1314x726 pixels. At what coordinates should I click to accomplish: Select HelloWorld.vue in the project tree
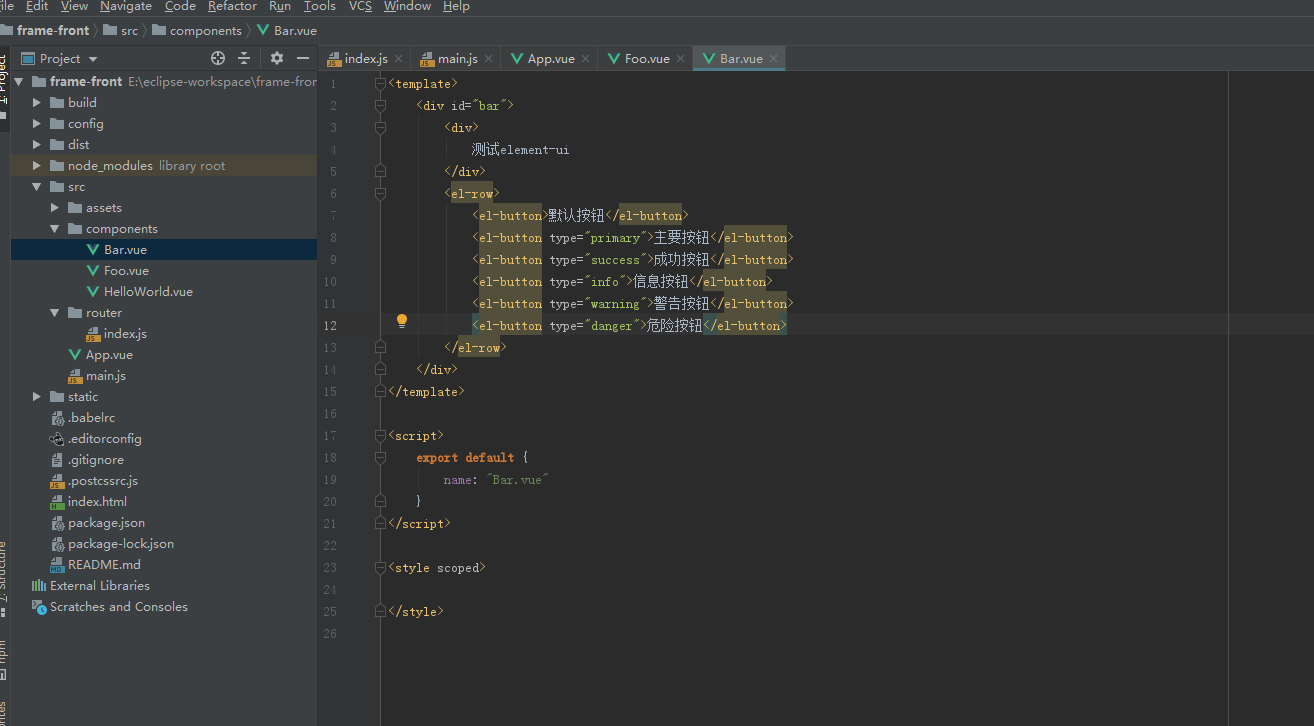[148, 292]
